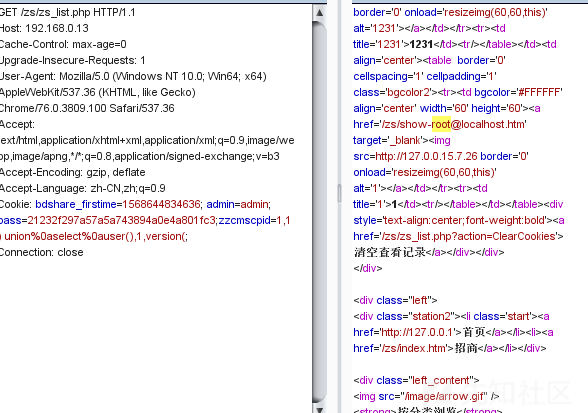Click the target='_blank' response line
The height and width of the screenshot is (413, 588).
(402, 140)
